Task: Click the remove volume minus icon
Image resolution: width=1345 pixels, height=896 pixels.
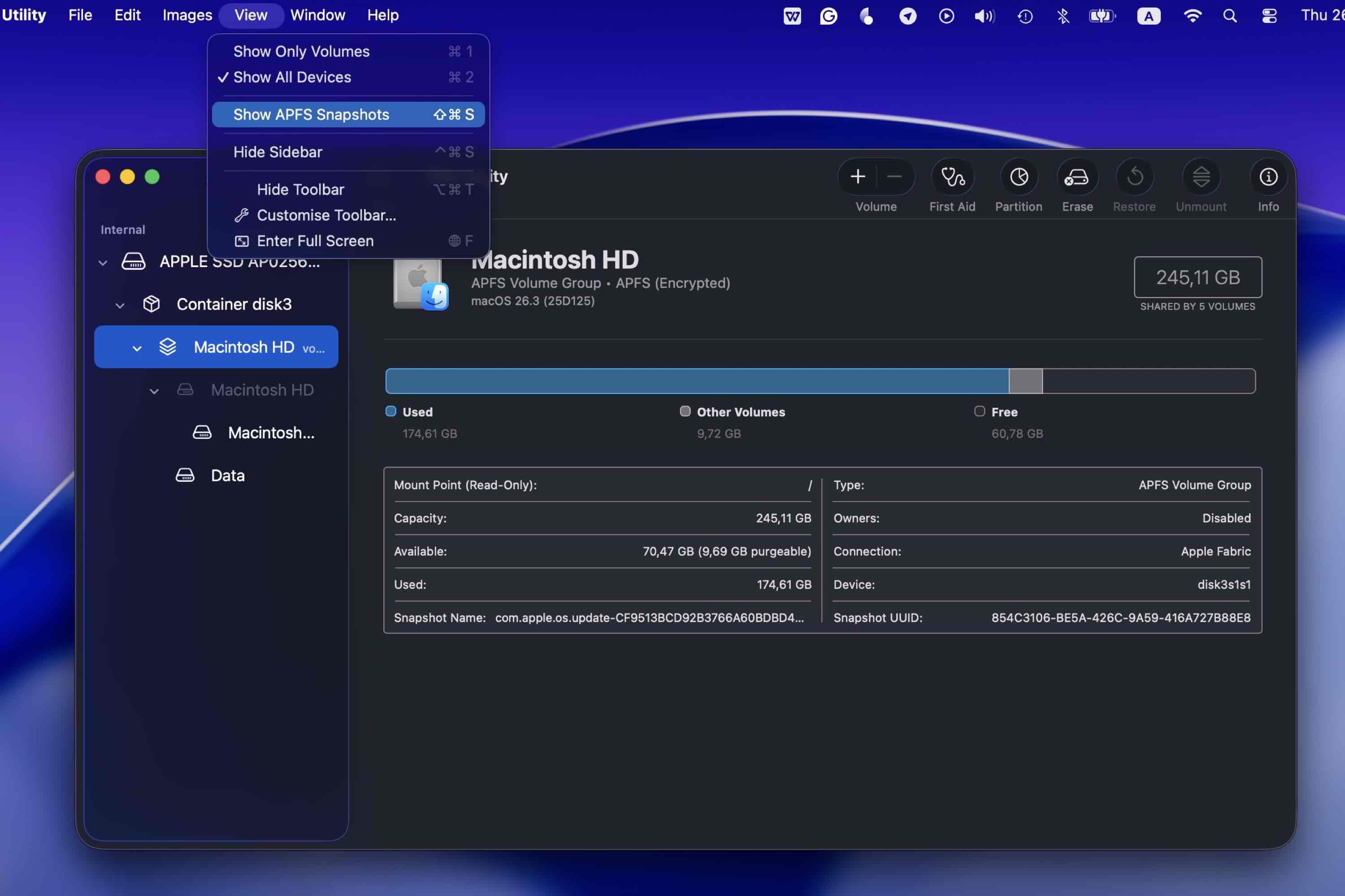Action: 894,177
